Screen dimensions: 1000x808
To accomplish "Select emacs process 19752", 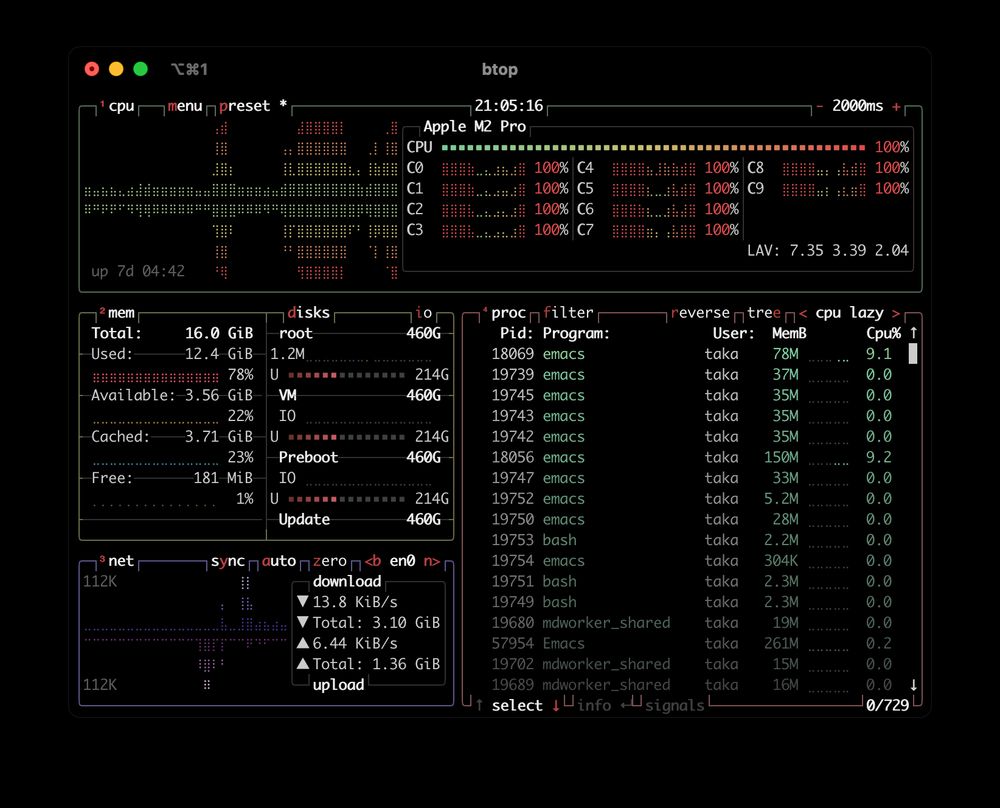I will pos(691,499).
